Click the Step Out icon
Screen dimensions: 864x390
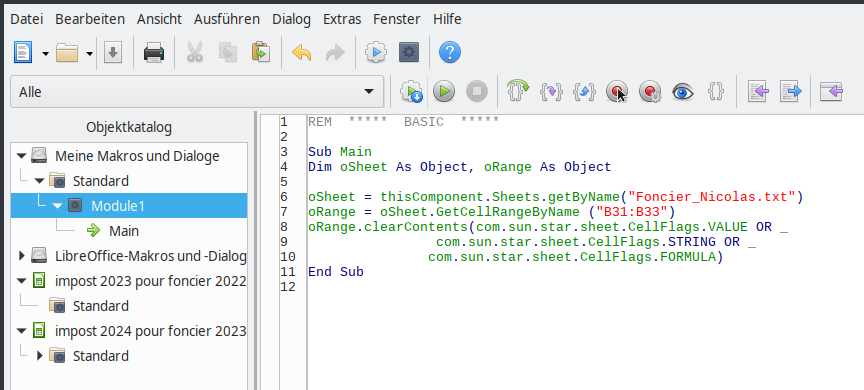tap(584, 91)
